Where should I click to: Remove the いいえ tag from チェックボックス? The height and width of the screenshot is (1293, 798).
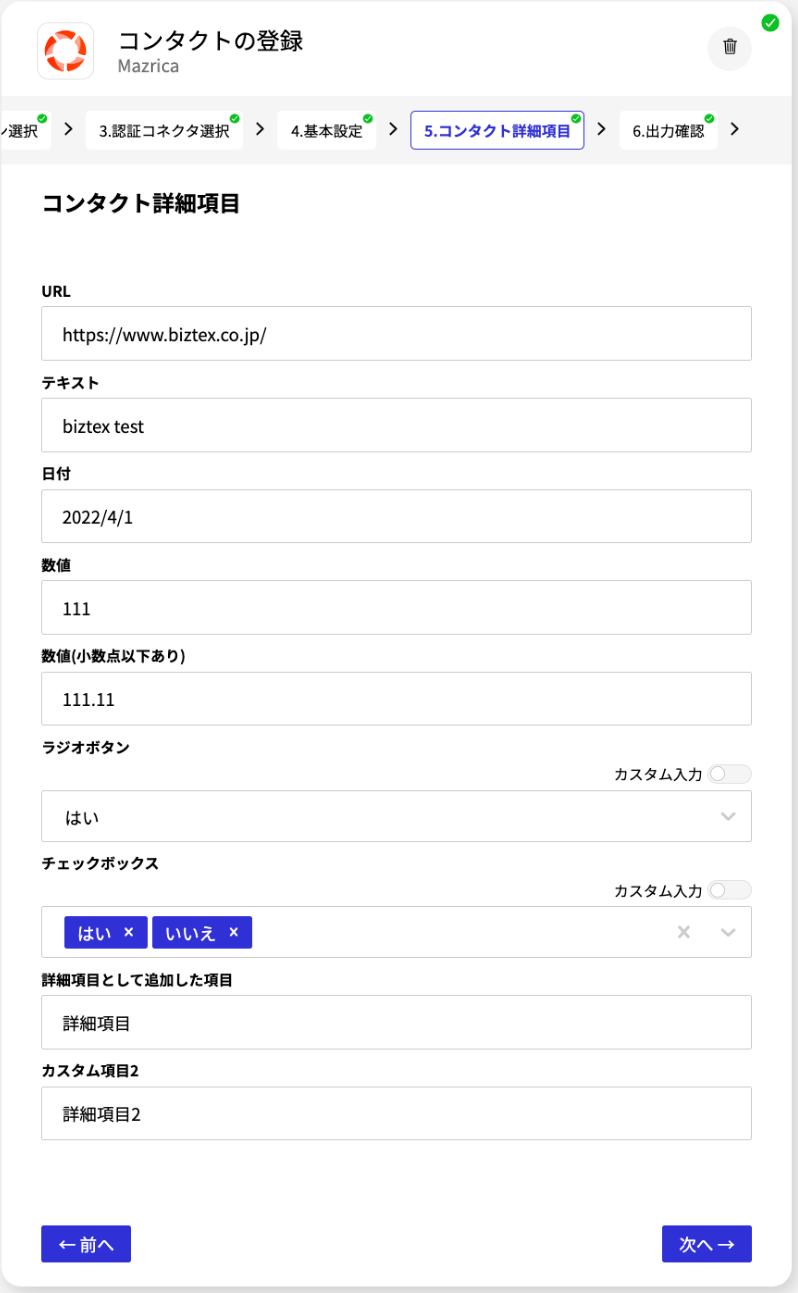click(x=233, y=932)
